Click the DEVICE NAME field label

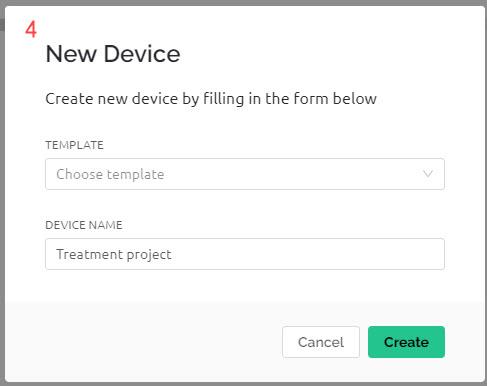pos(84,225)
